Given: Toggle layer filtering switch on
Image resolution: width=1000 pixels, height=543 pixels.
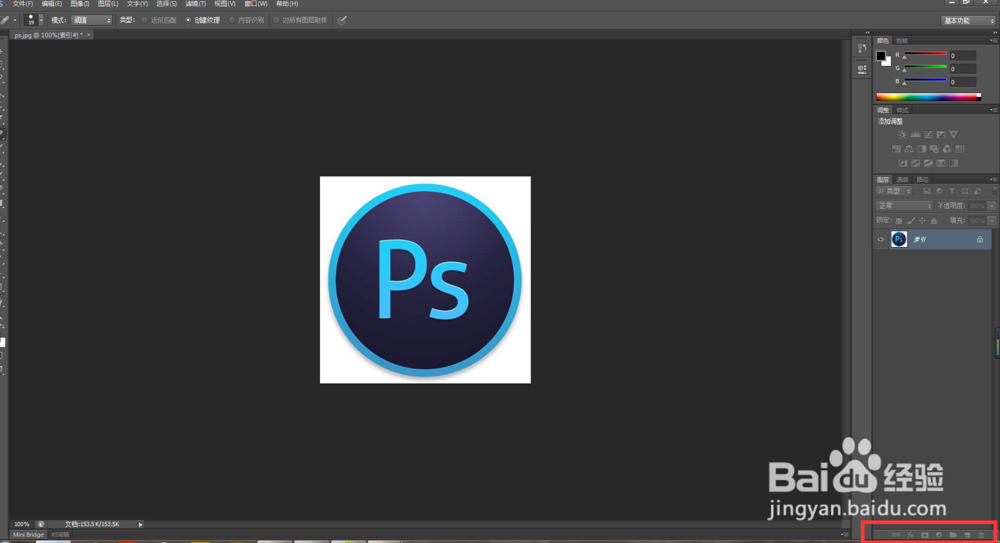Looking at the screenshot, I should tap(994, 190).
